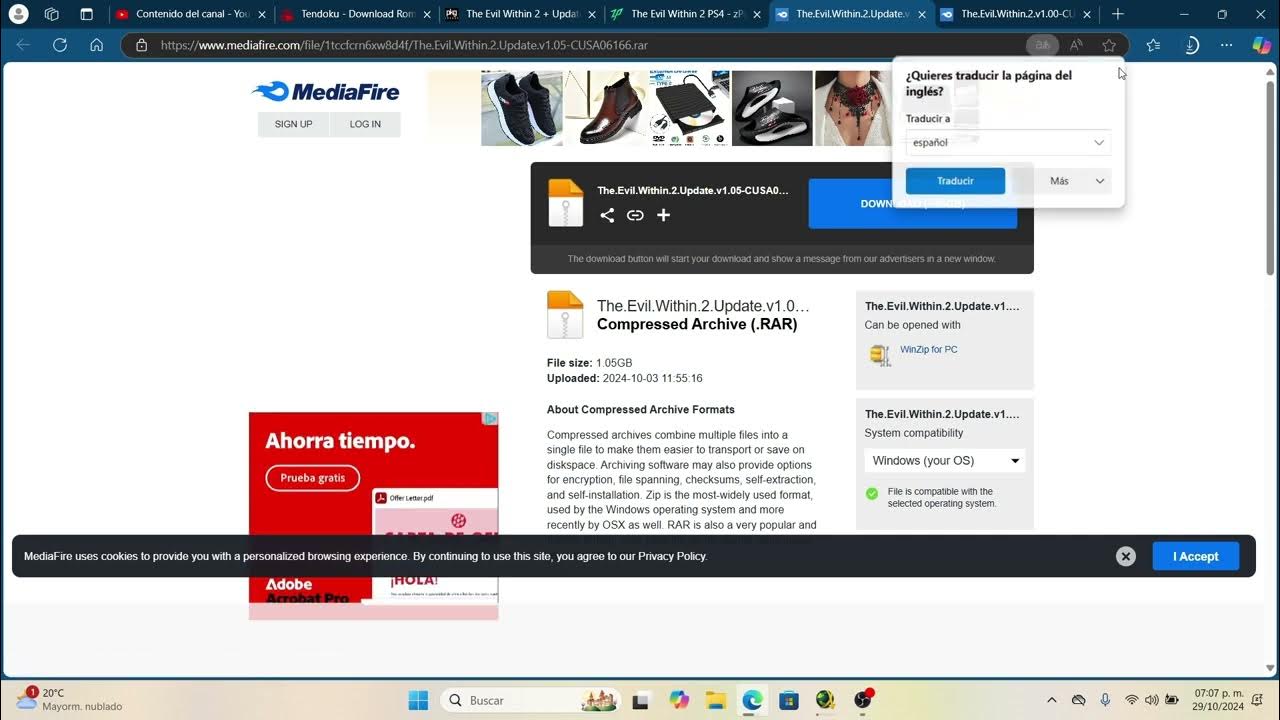Open the Edge workspaces icon
Viewport: 1280px width, 720px height.
52,14
